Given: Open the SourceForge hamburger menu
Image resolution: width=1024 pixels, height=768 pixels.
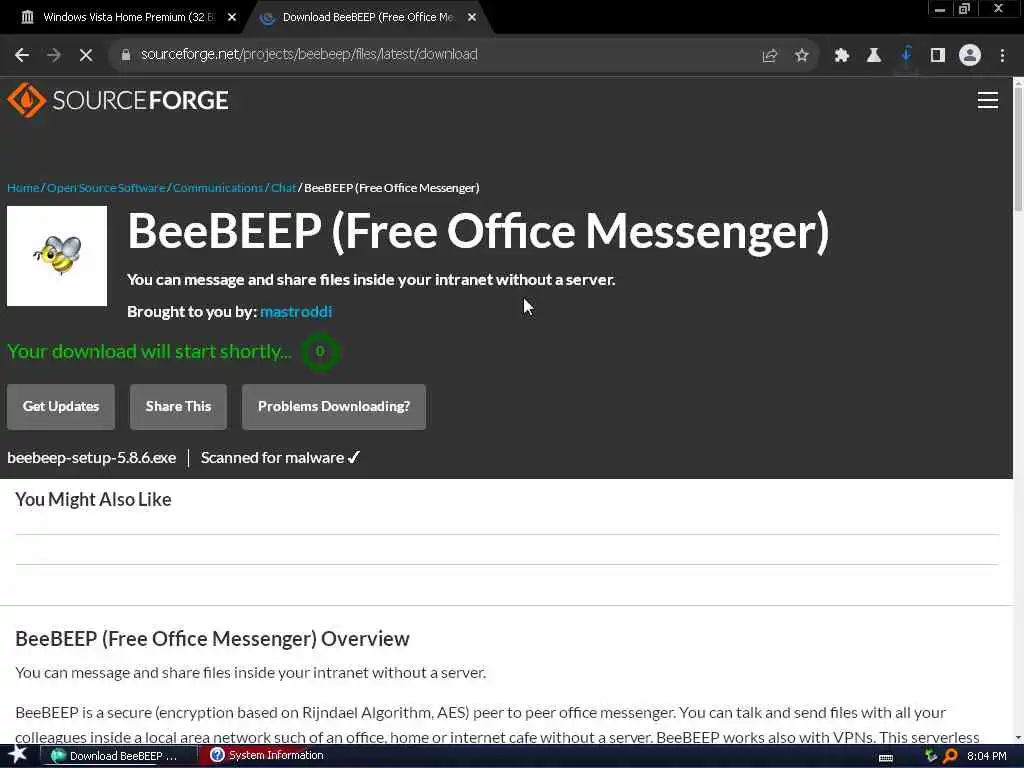Looking at the screenshot, I should (x=987, y=100).
